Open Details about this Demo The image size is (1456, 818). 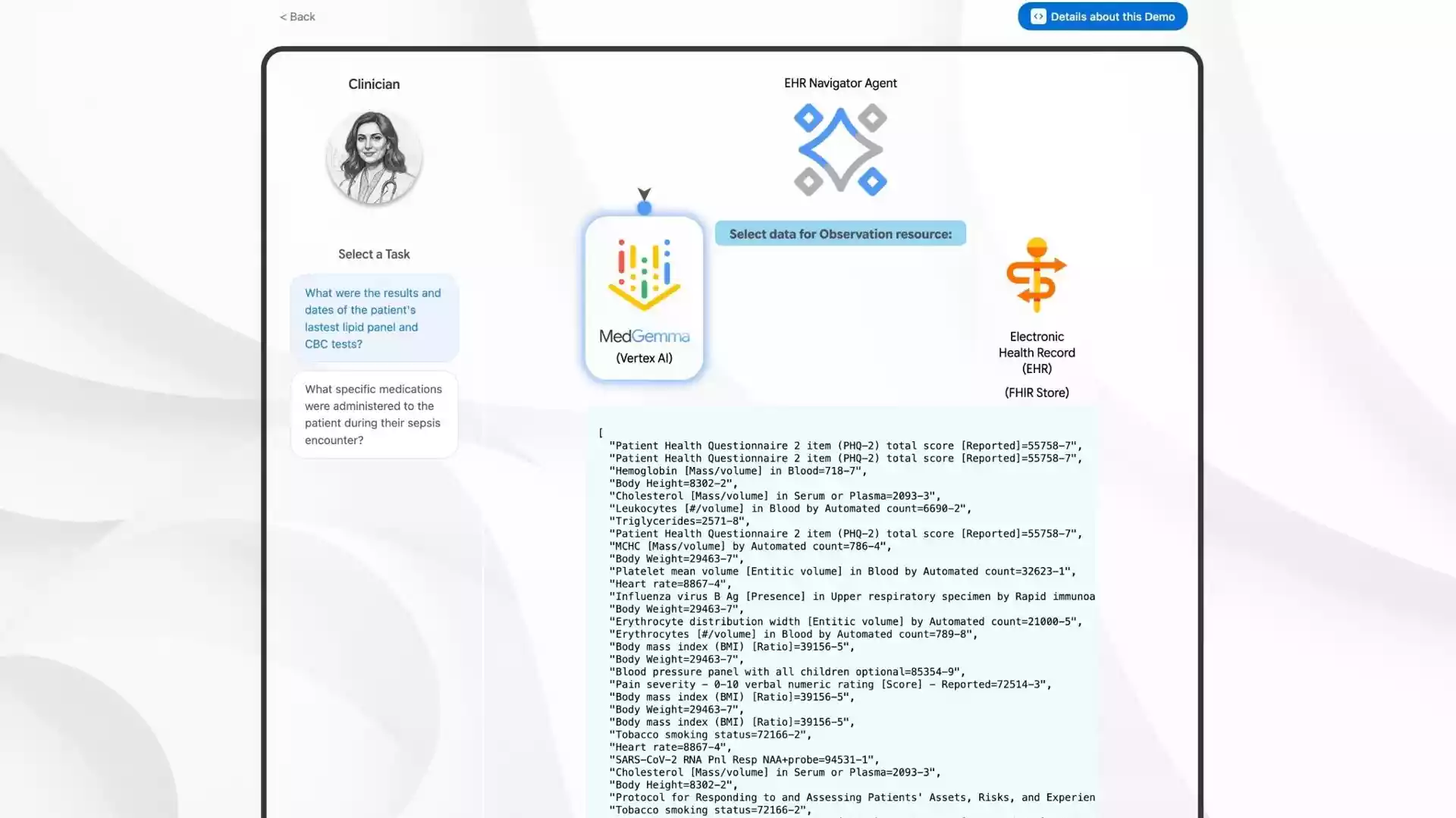tap(1102, 17)
